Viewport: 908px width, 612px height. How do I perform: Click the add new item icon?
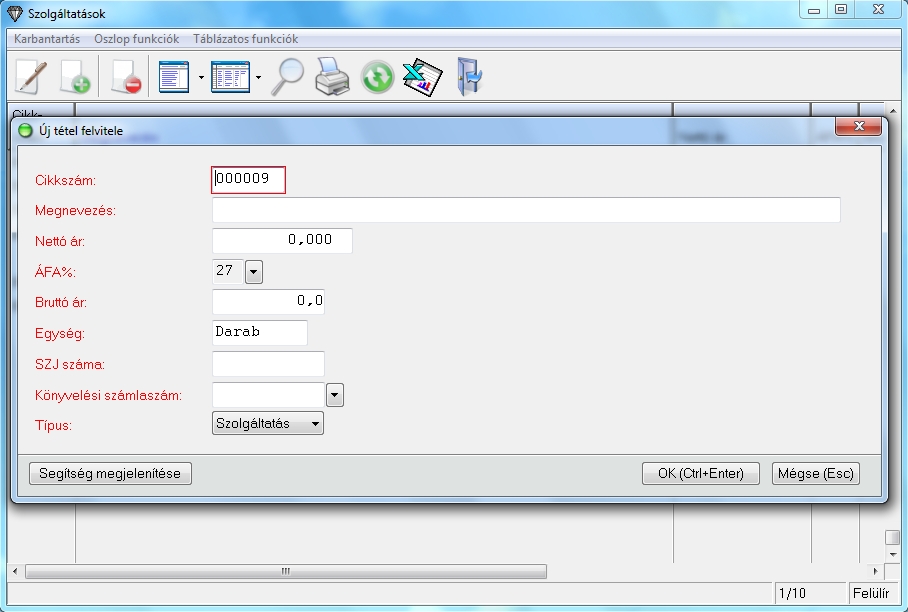pos(76,77)
